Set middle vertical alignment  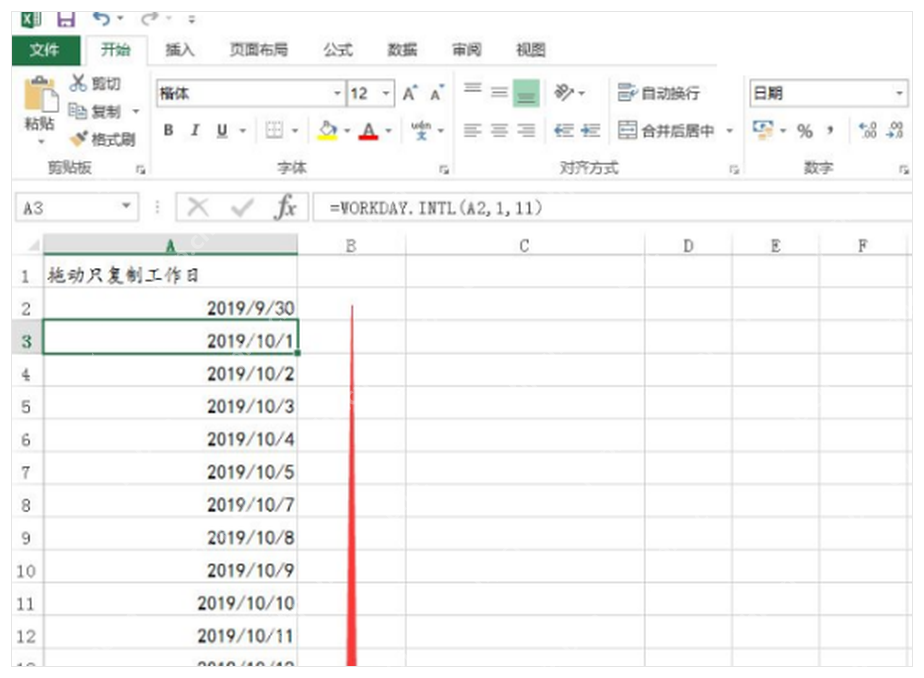point(499,92)
